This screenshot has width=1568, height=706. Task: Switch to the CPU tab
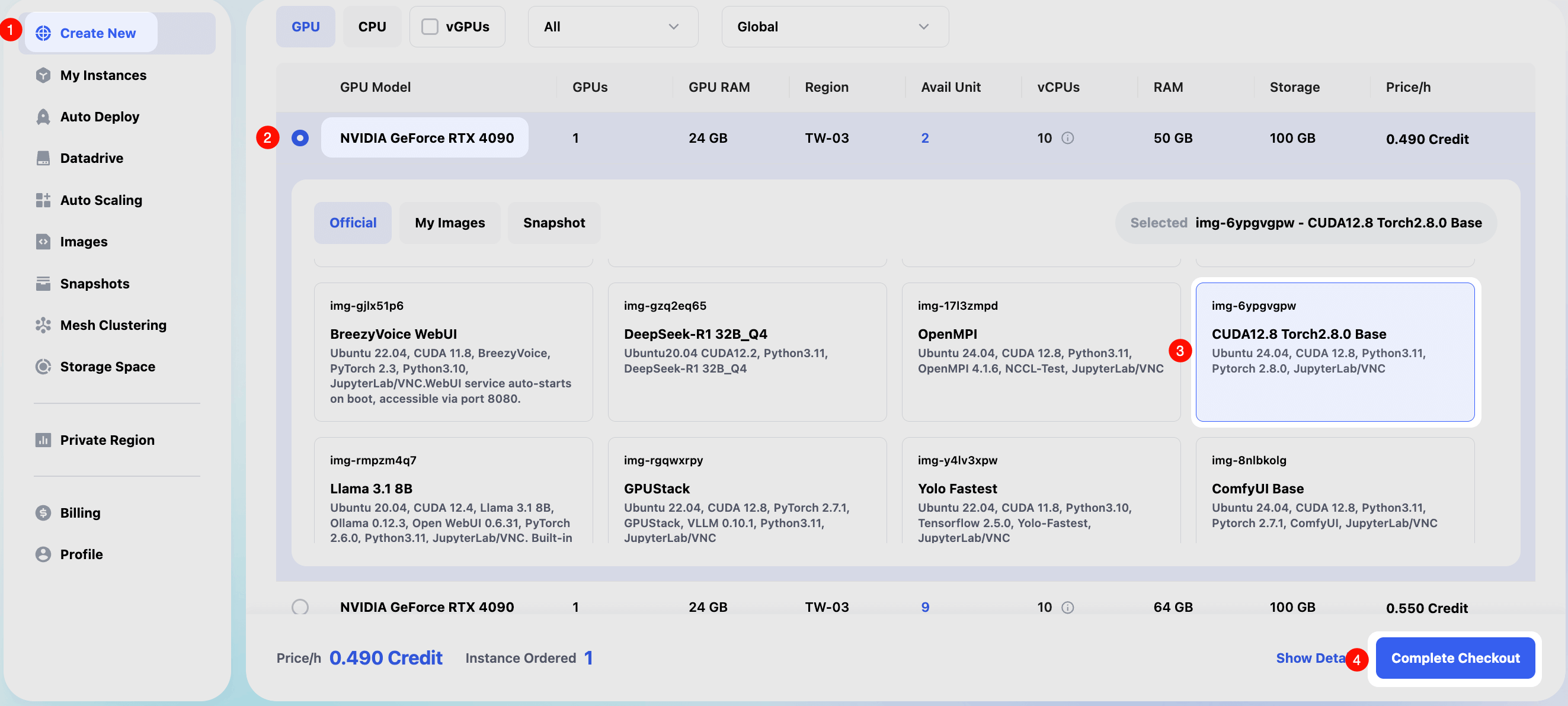(372, 27)
